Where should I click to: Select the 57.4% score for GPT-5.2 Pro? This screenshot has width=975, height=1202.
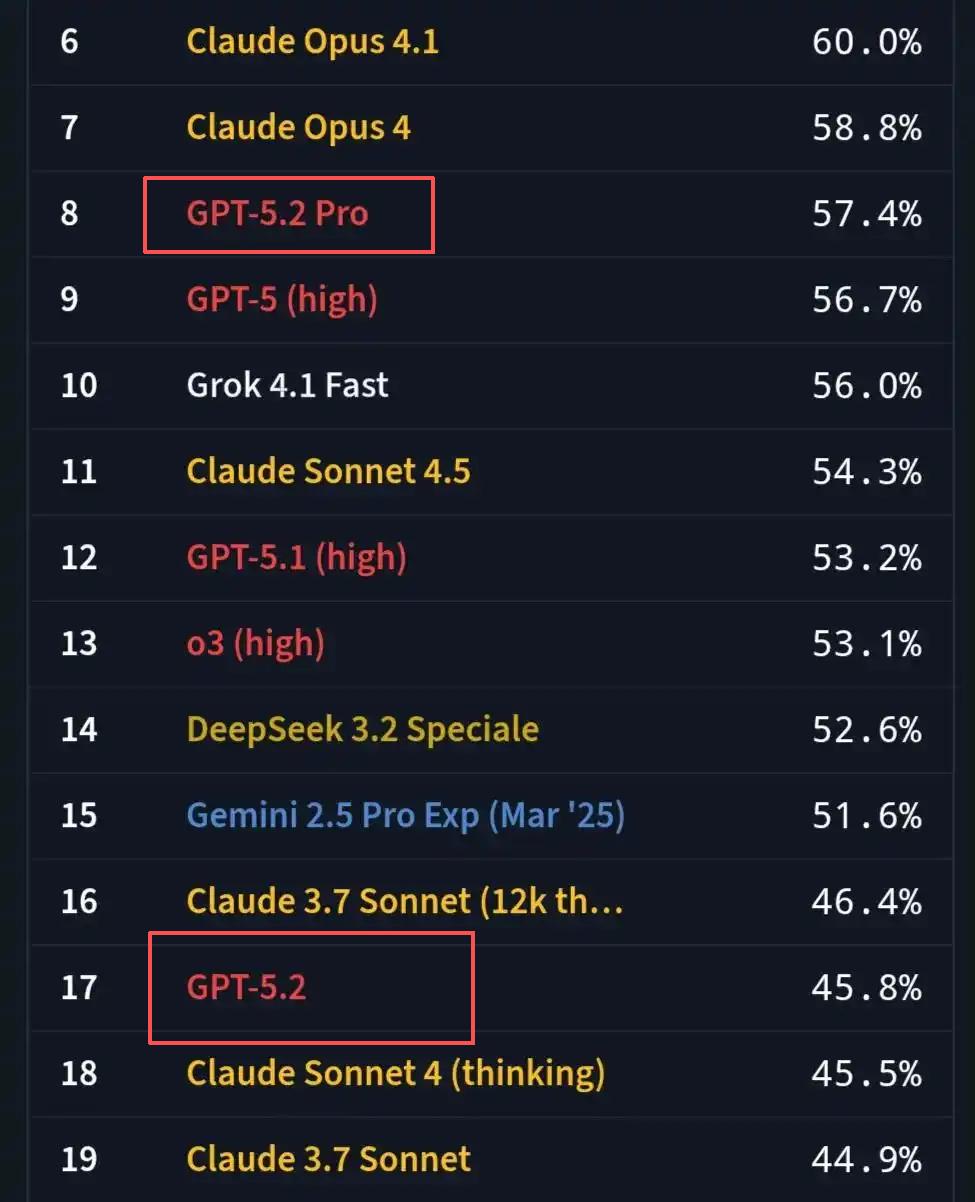[x=866, y=214]
